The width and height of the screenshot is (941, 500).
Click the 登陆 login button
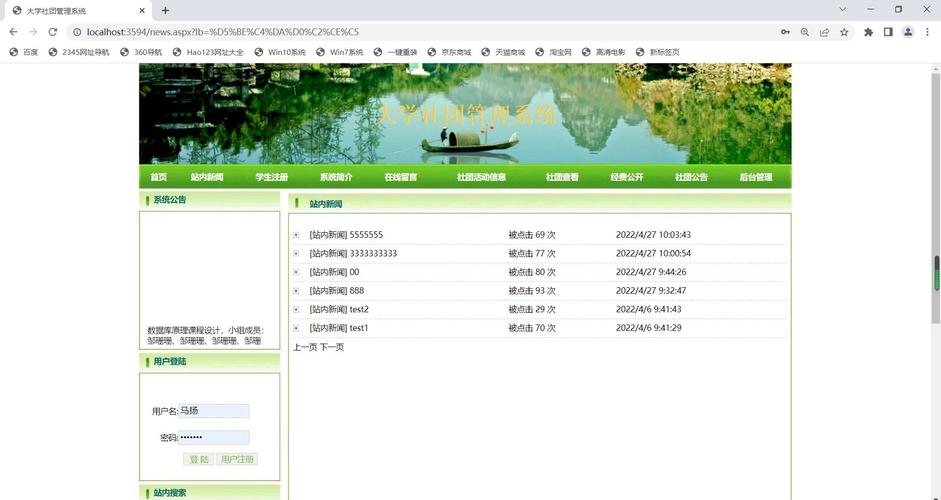199,459
